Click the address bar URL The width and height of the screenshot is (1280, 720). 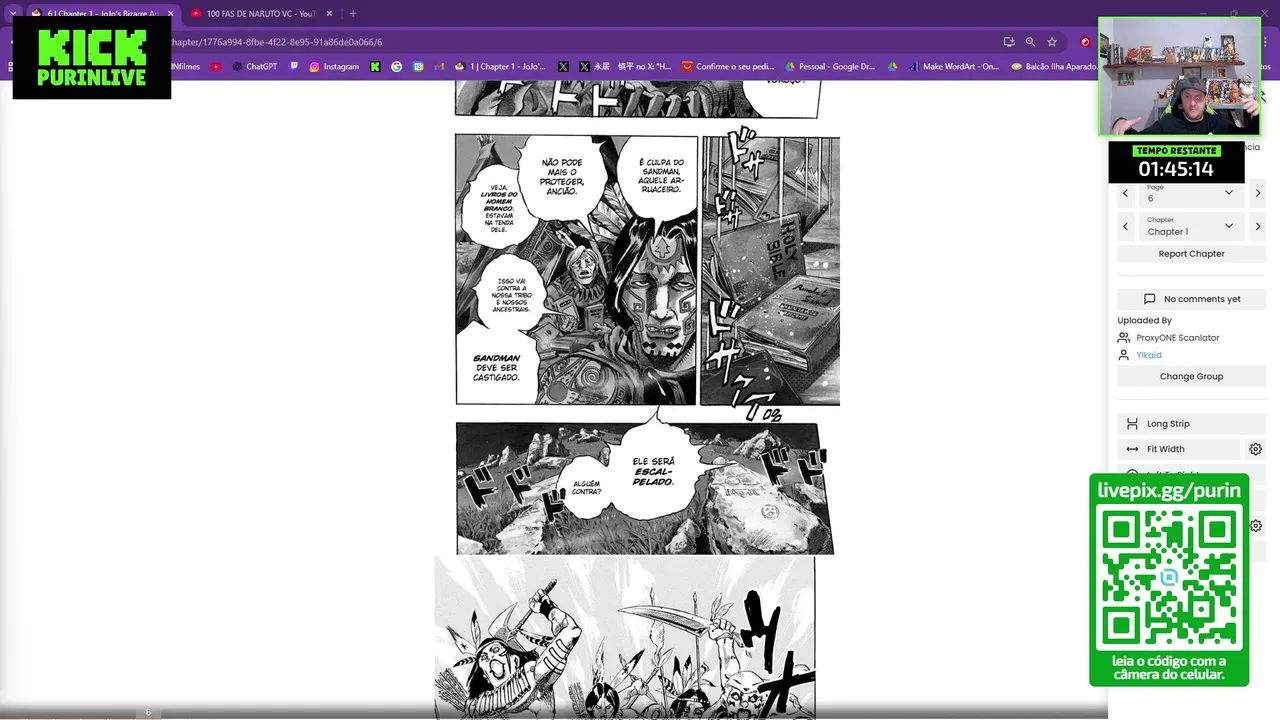pyautogui.click(x=277, y=42)
